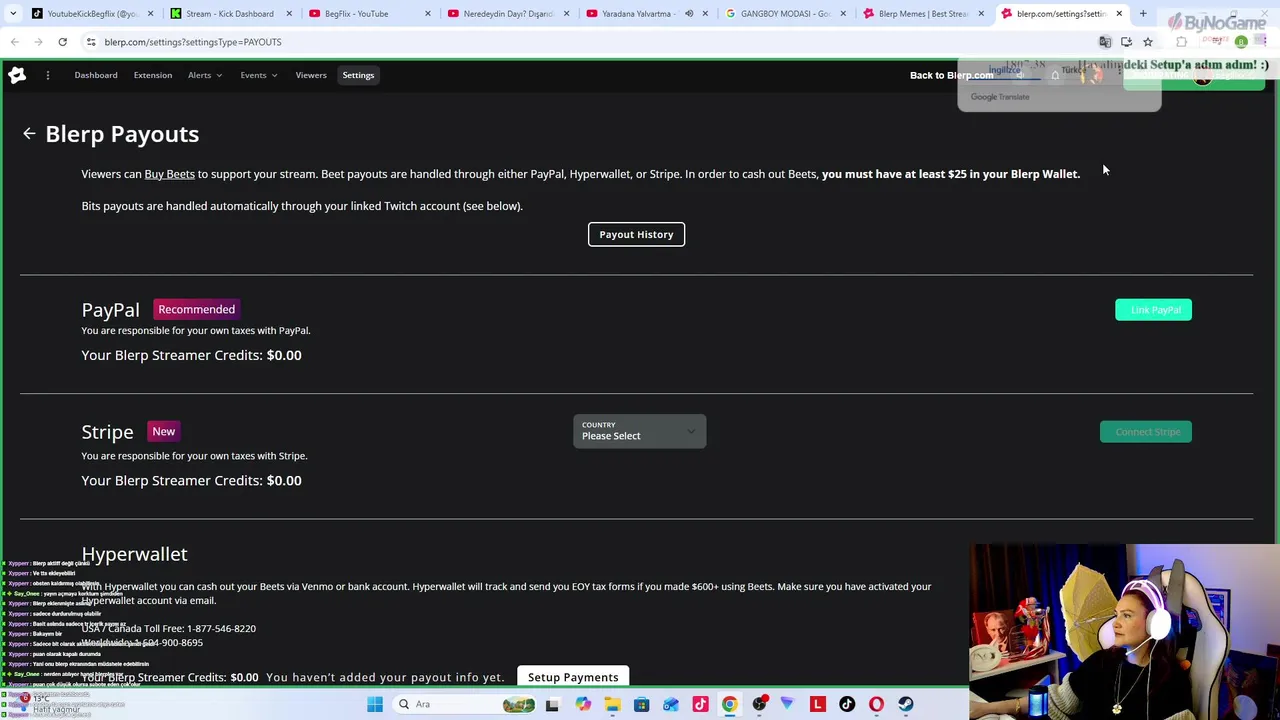Open Chrome from taskbar
Viewport: 1280px width, 720px height.
pyautogui.click(x=729, y=704)
